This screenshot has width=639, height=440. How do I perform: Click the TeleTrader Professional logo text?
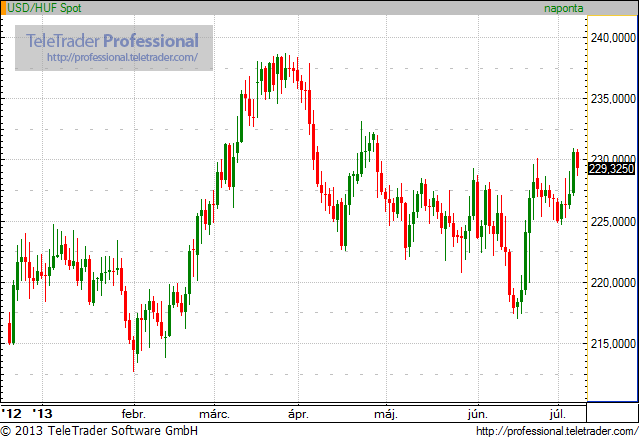click(x=112, y=41)
